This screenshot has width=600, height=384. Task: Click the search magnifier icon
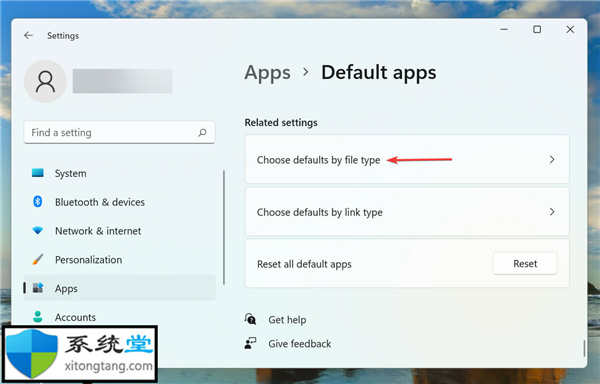pos(202,133)
